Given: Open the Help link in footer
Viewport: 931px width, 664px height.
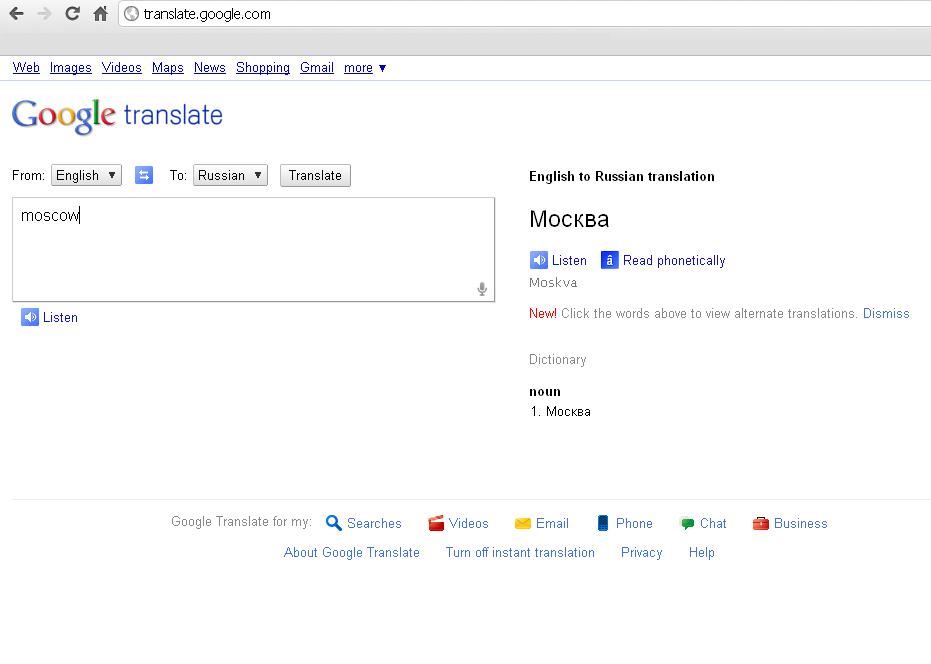Looking at the screenshot, I should coord(701,552).
